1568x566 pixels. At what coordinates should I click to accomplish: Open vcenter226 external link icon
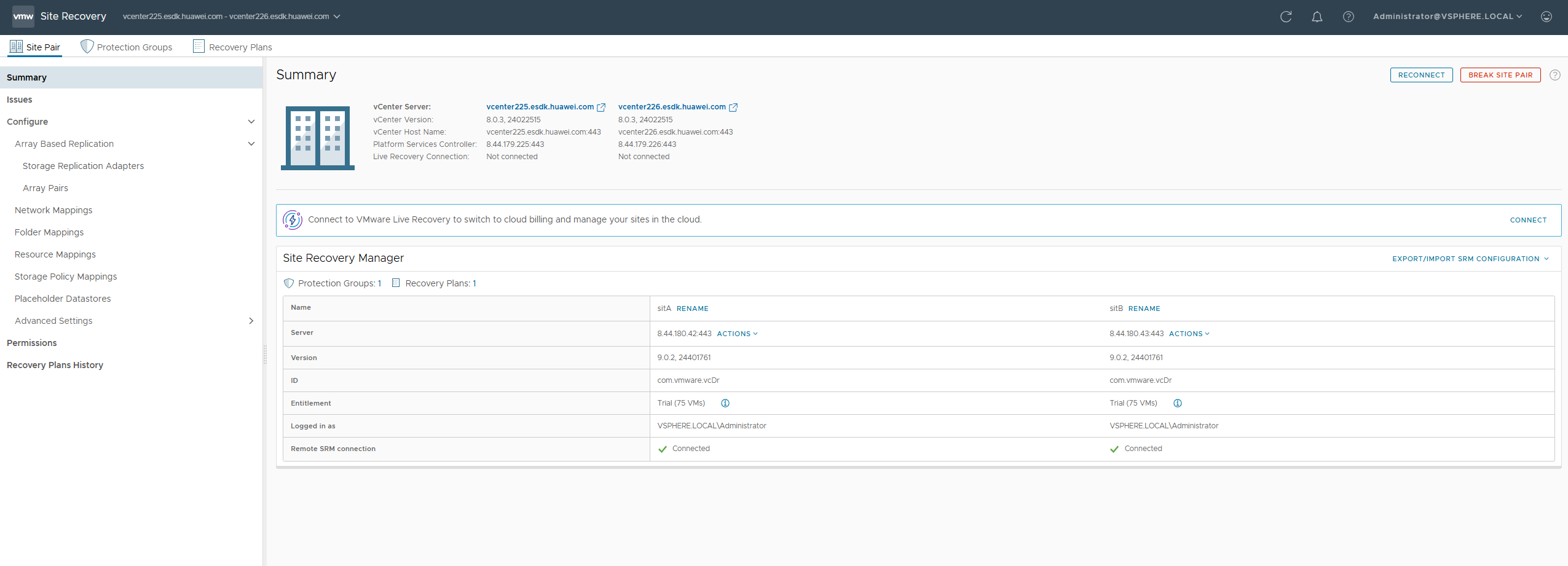[733, 108]
